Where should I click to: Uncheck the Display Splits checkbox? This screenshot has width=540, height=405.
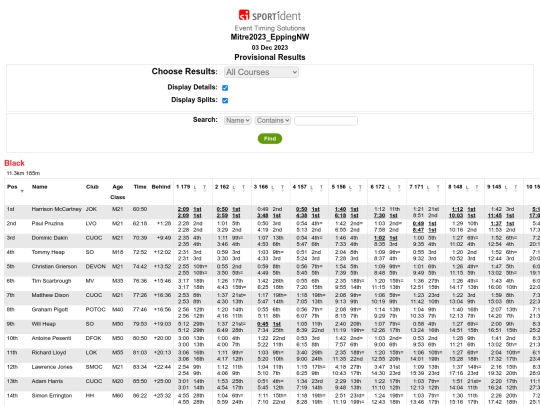(x=225, y=101)
